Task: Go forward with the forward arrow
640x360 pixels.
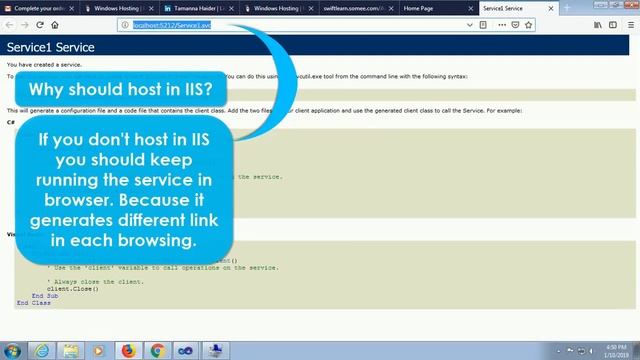Action: click(x=25, y=25)
